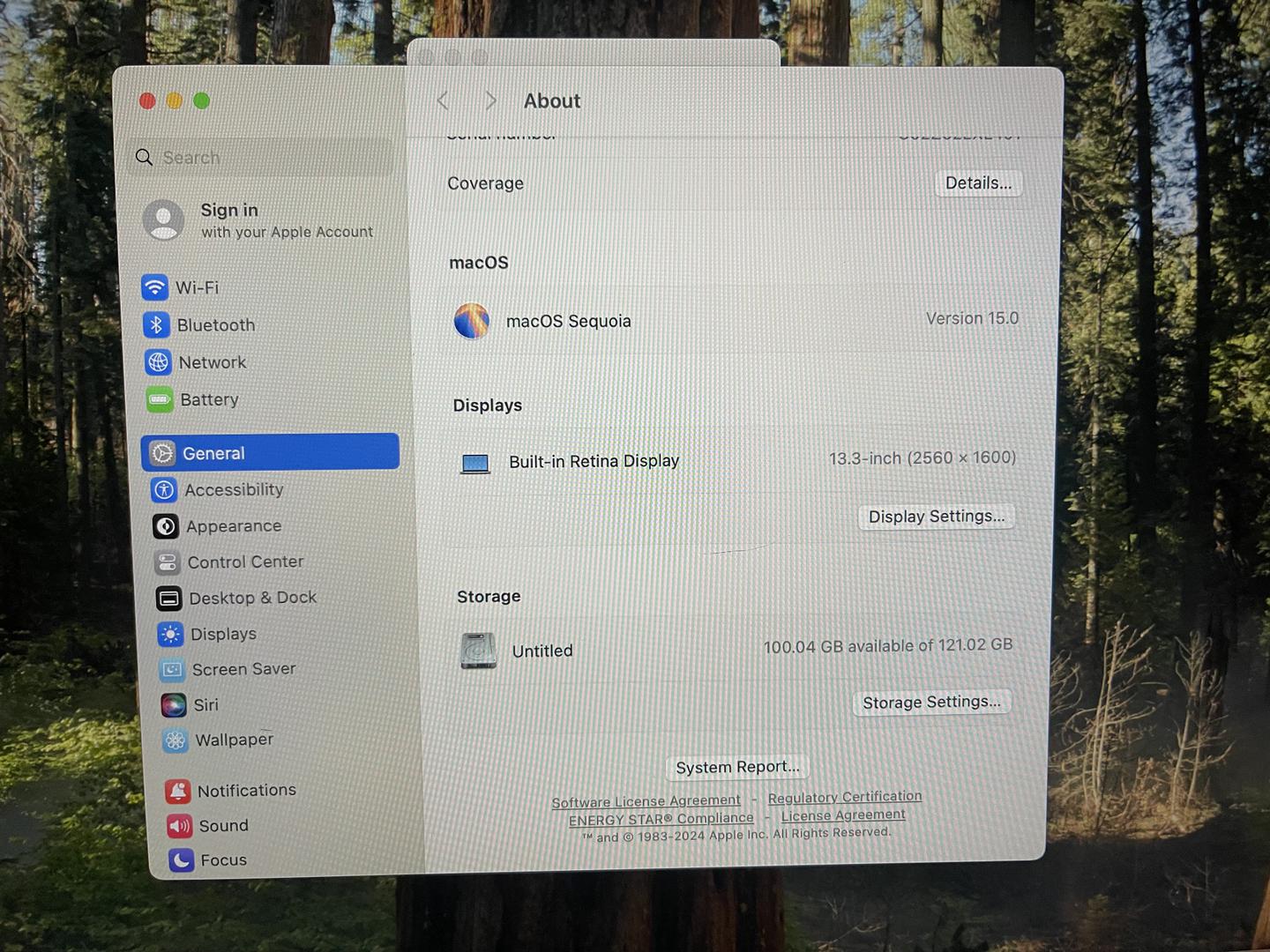
Task: Open the Software License Agreement link
Action: (x=646, y=801)
